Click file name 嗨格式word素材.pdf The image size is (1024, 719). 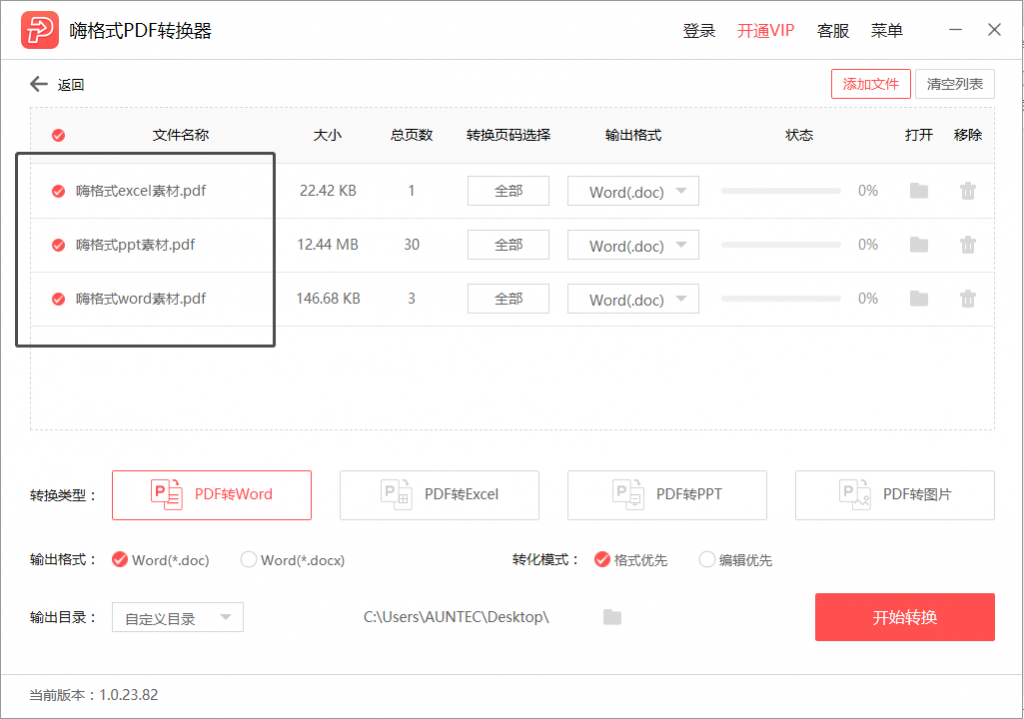coord(140,298)
